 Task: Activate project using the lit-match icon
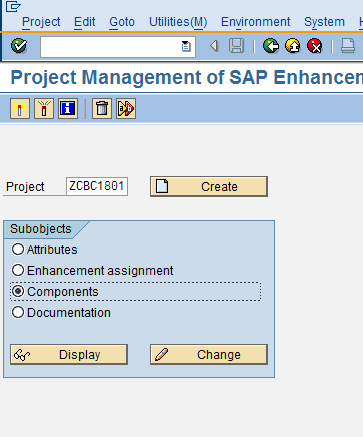[x=20, y=108]
